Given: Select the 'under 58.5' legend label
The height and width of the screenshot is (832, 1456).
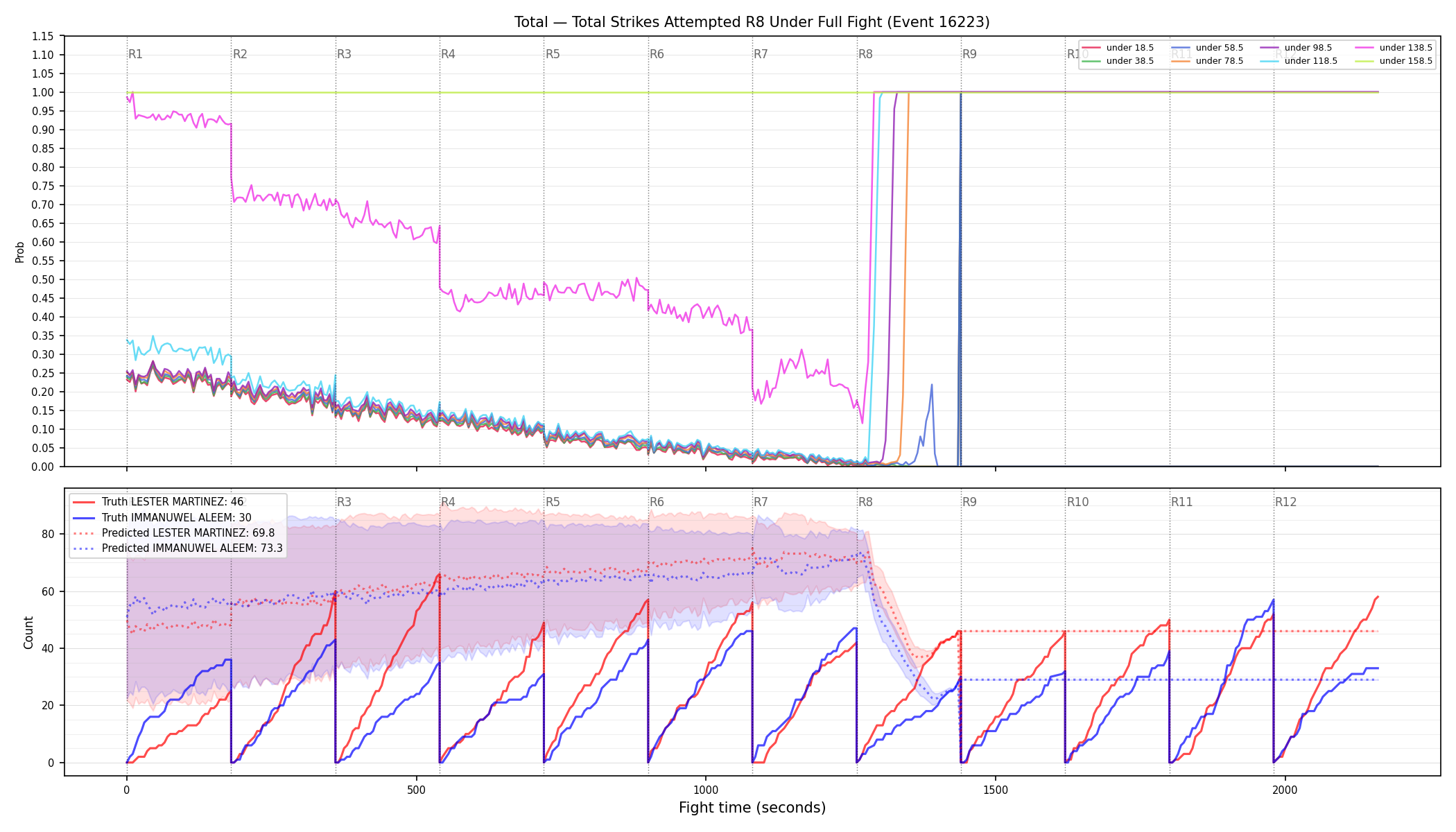Looking at the screenshot, I should pyautogui.click(x=1220, y=48).
